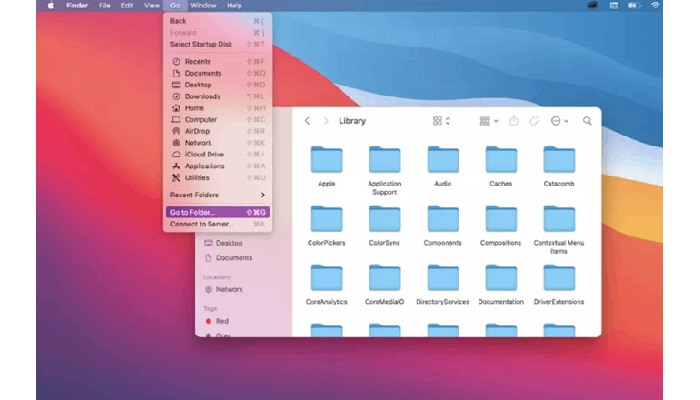Open the More actions ellipsis dropdown
This screenshot has height=400, width=700.
(559, 121)
